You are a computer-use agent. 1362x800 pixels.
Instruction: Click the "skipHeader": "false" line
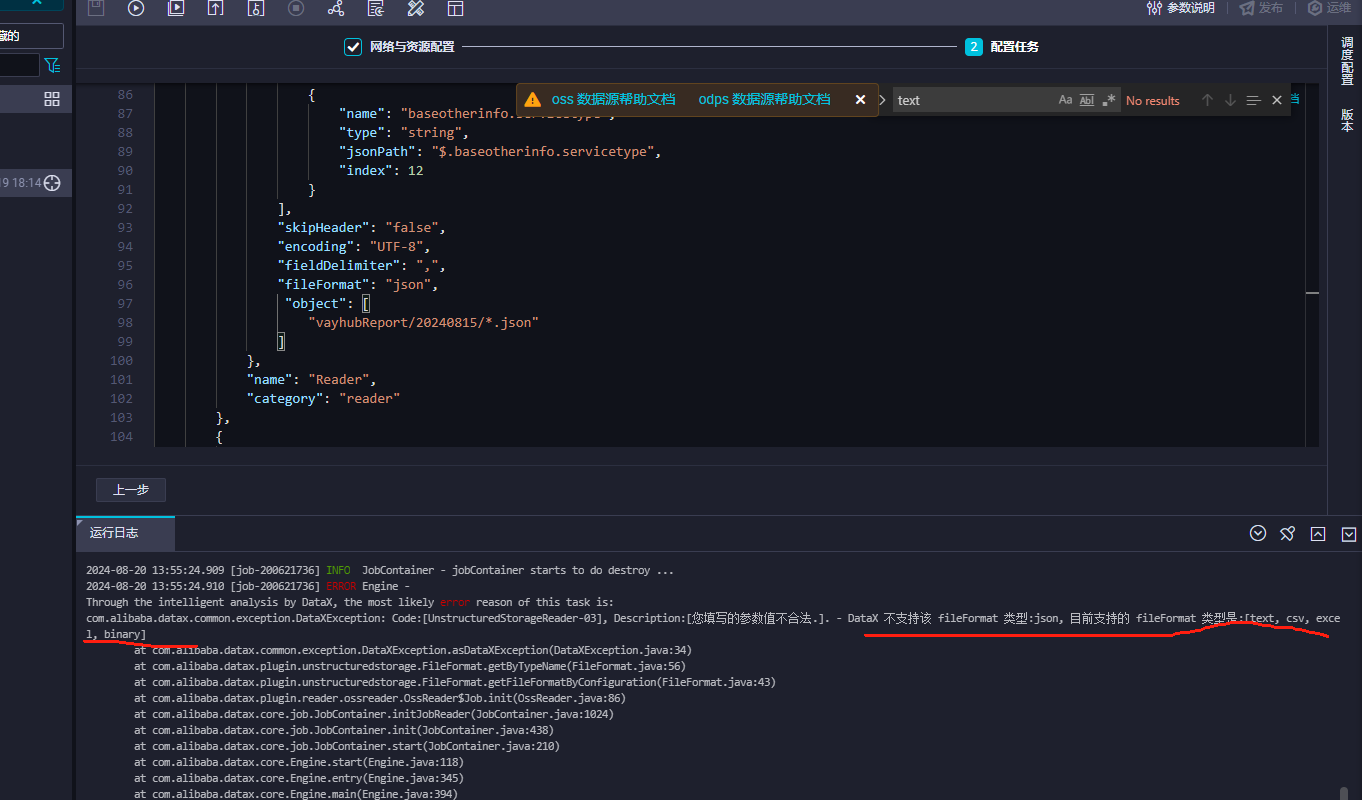click(361, 228)
